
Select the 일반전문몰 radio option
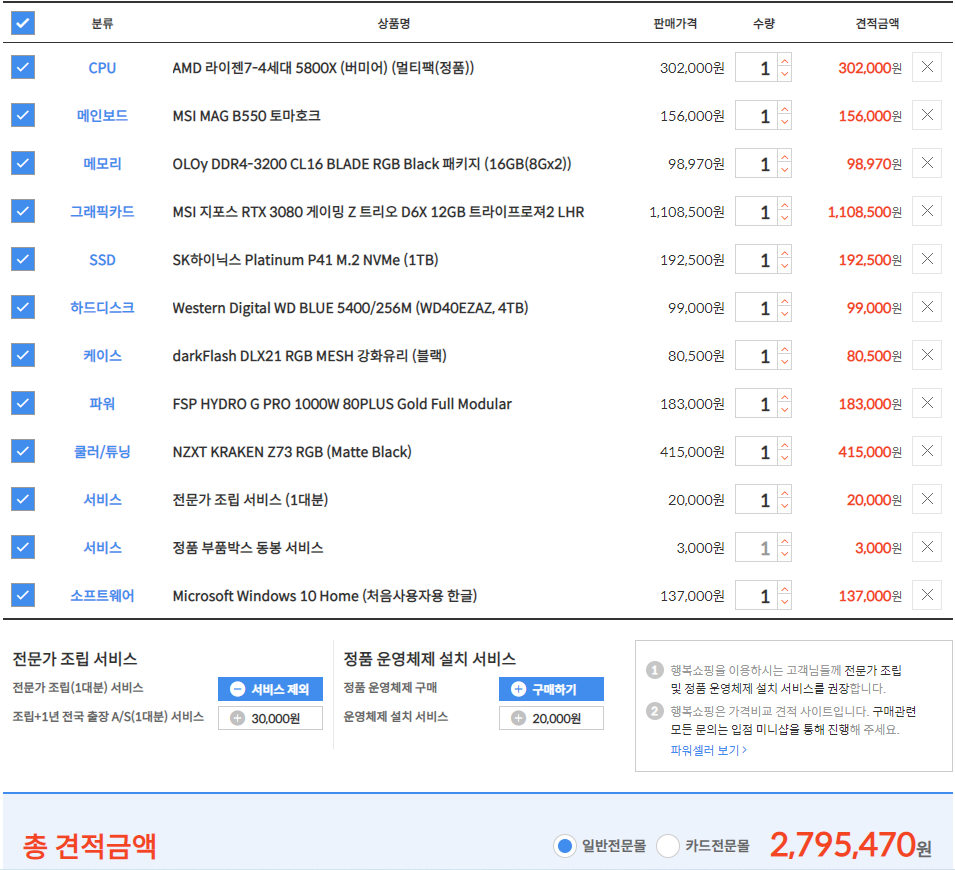pyautogui.click(x=565, y=846)
